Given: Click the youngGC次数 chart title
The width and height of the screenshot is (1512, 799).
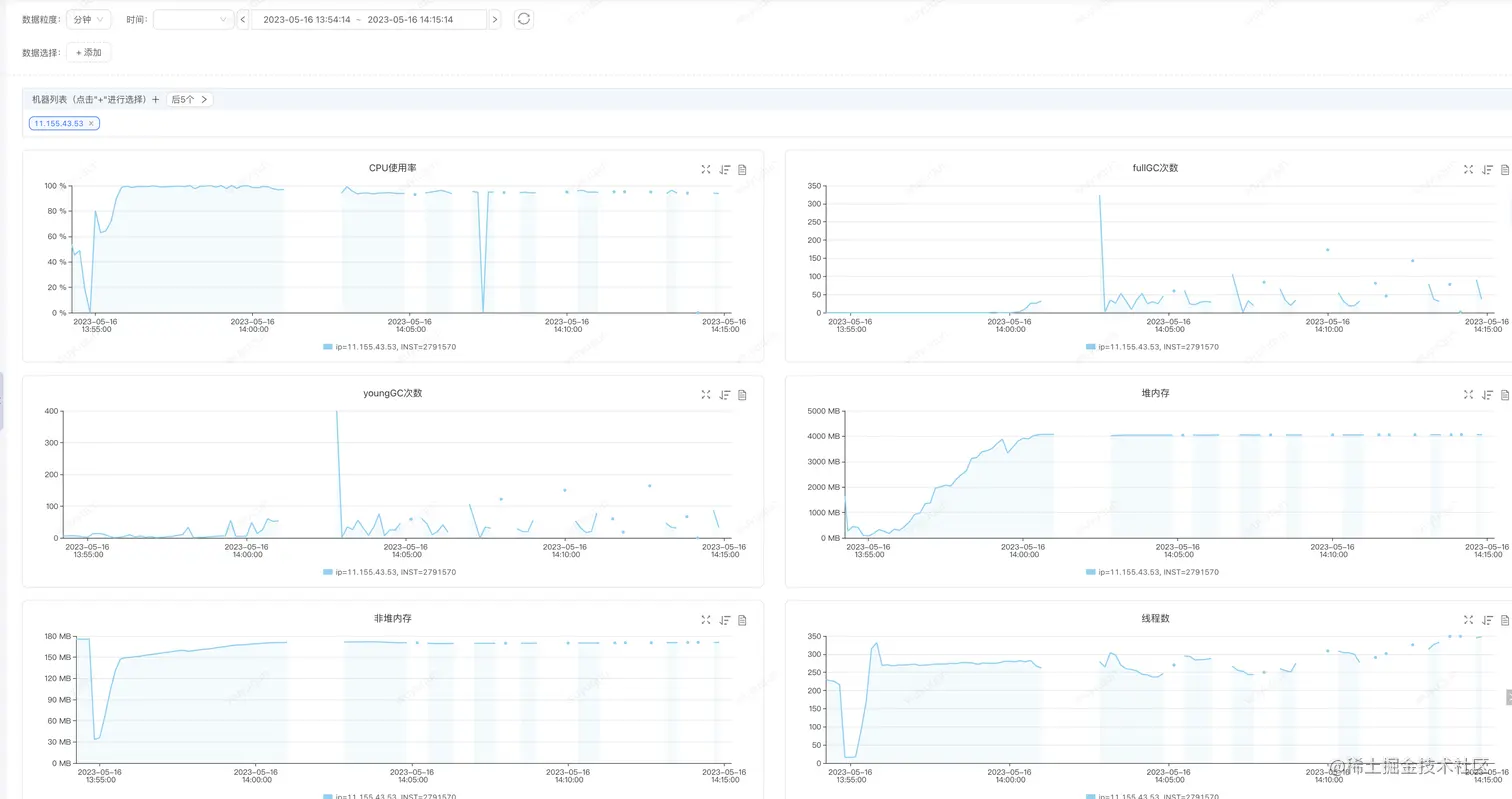Looking at the screenshot, I should pyautogui.click(x=392, y=393).
